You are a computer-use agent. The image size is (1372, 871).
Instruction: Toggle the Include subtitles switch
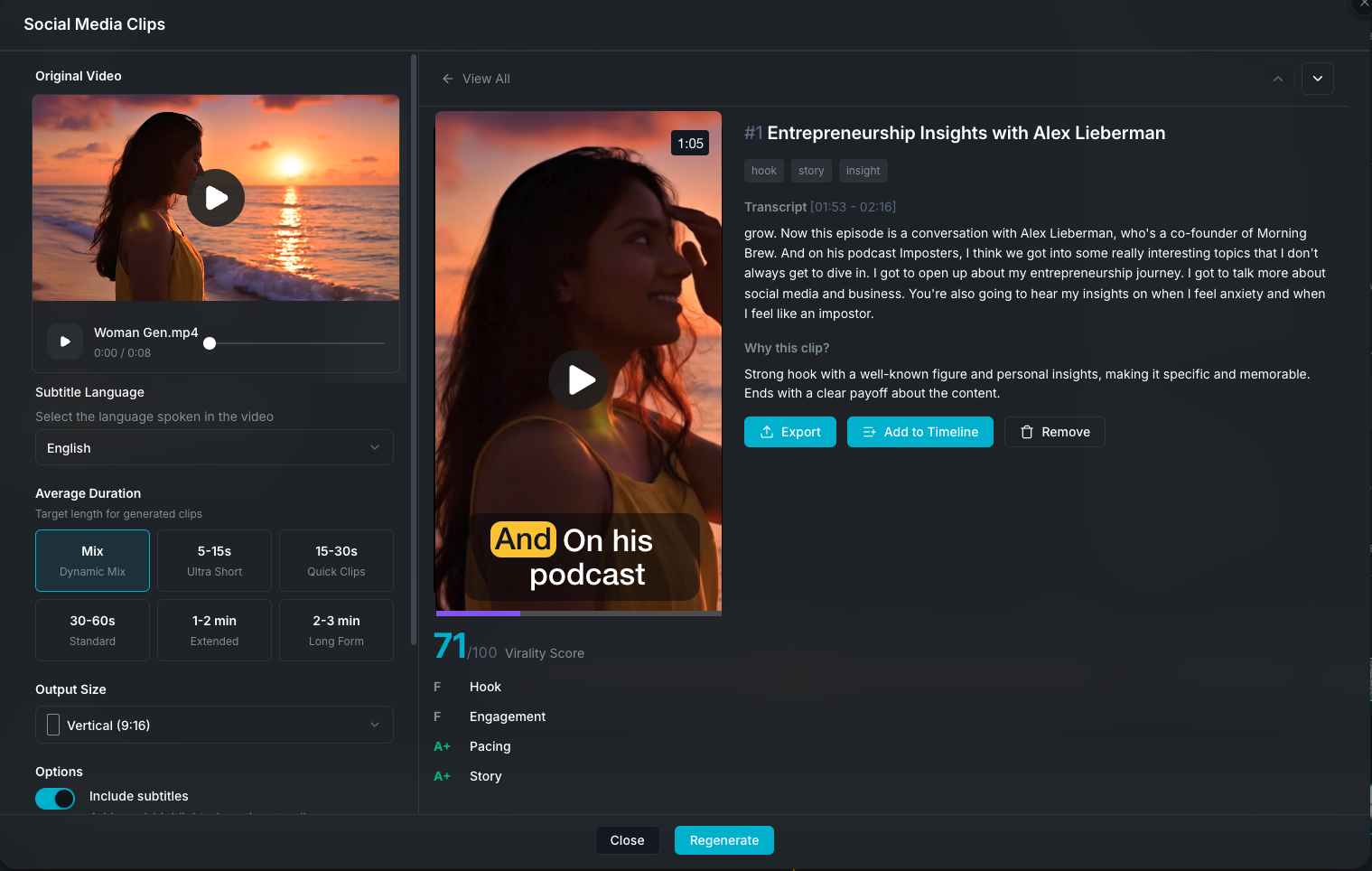55,799
